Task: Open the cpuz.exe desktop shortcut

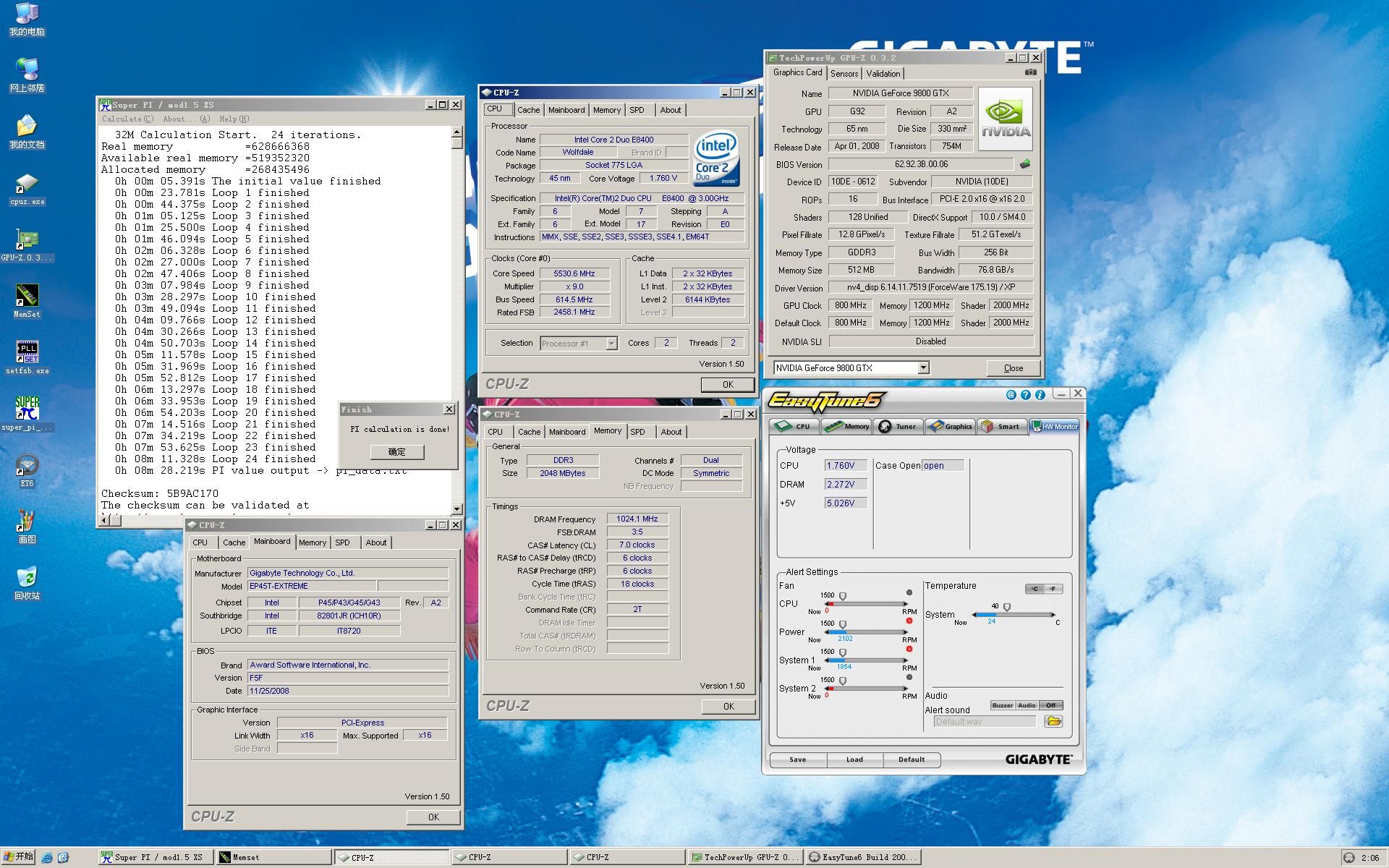Action: click(x=27, y=190)
